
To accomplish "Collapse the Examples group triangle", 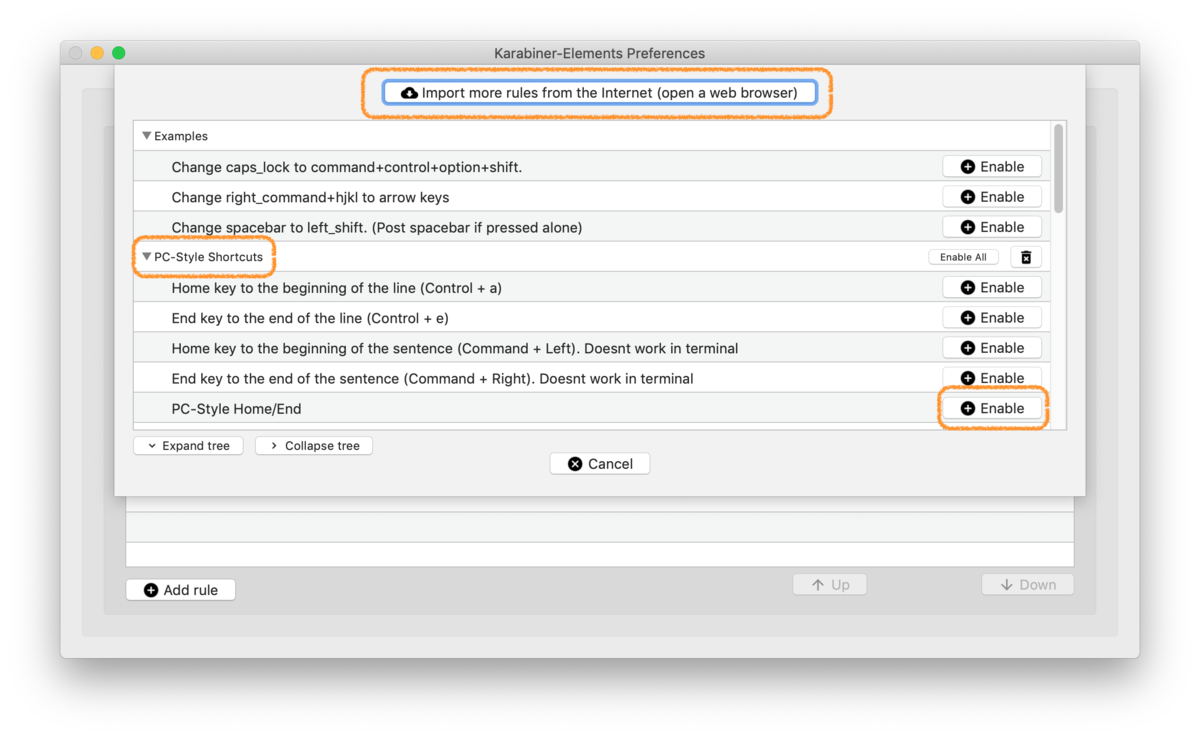I will (x=147, y=136).
